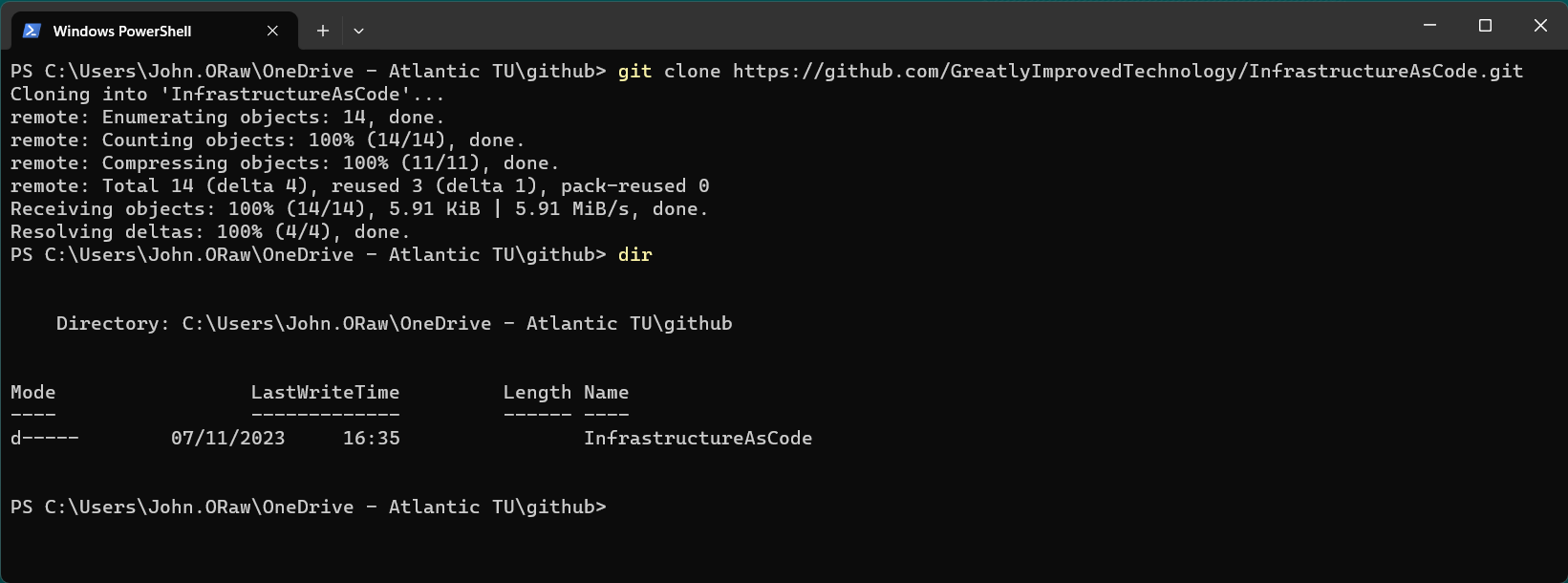Click the Length column header
The image size is (1568, 583).
pyautogui.click(x=537, y=392)
